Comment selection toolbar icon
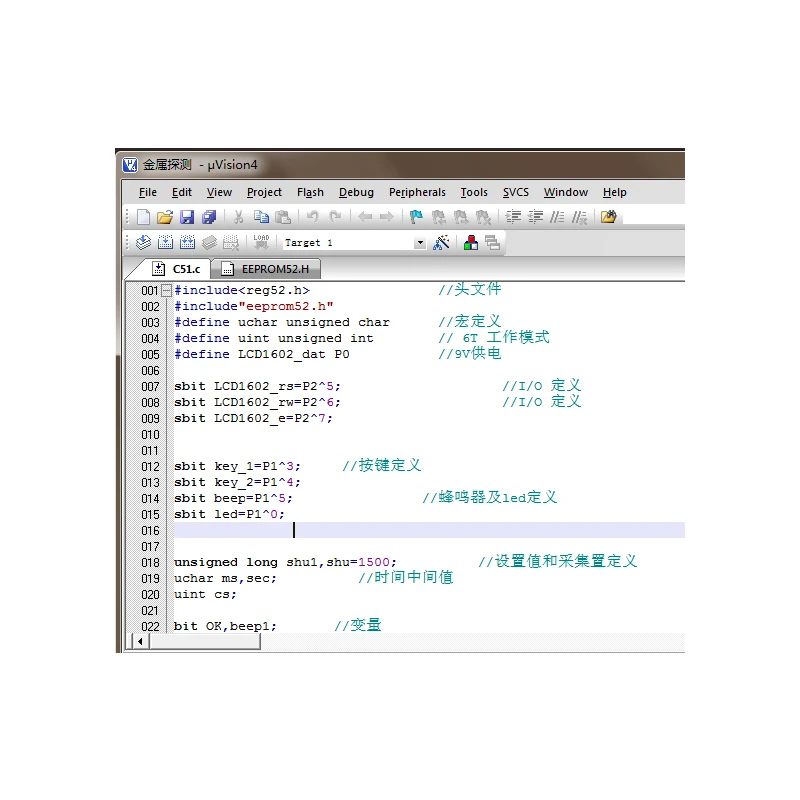 [557, 217]
